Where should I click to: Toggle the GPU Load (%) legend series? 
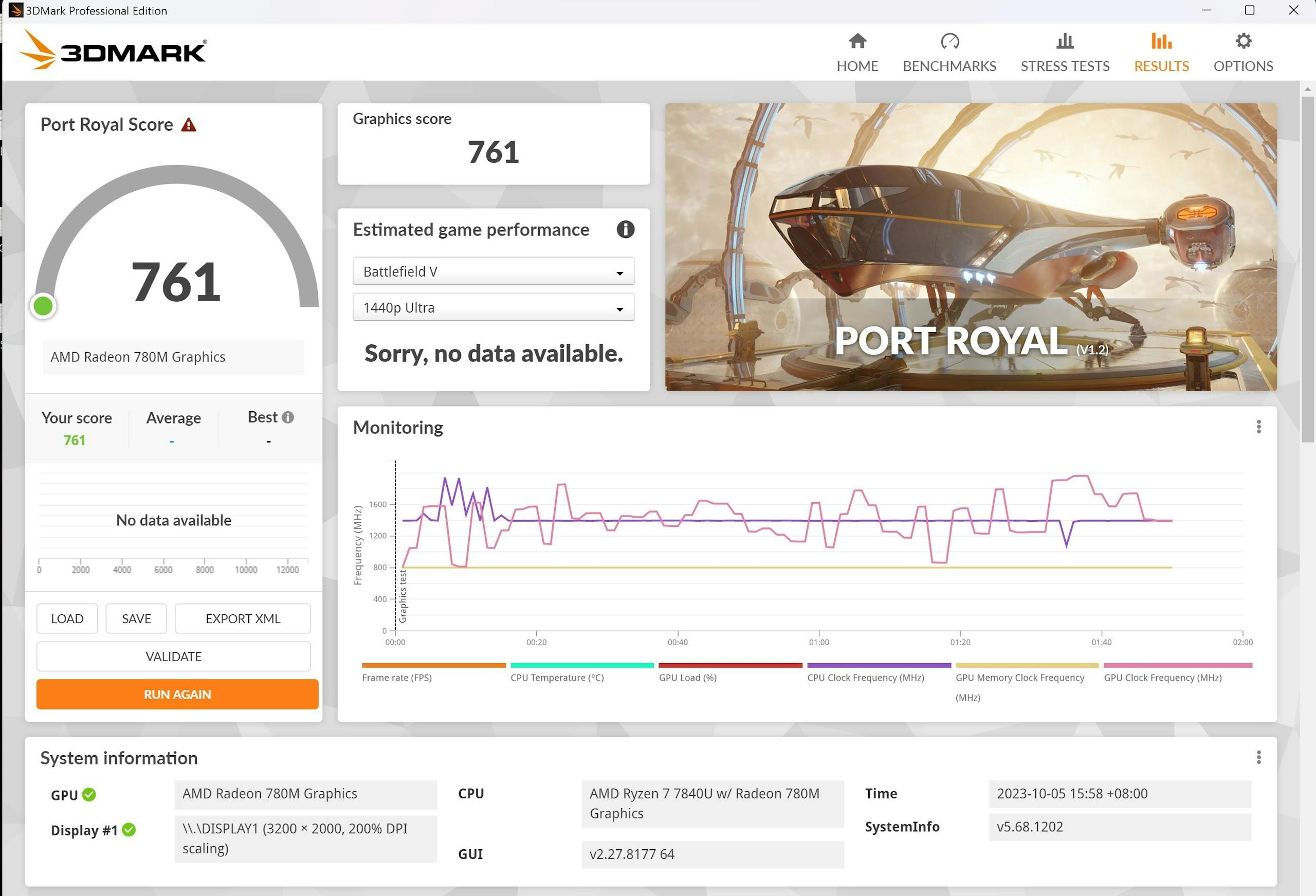pos(687,678)
